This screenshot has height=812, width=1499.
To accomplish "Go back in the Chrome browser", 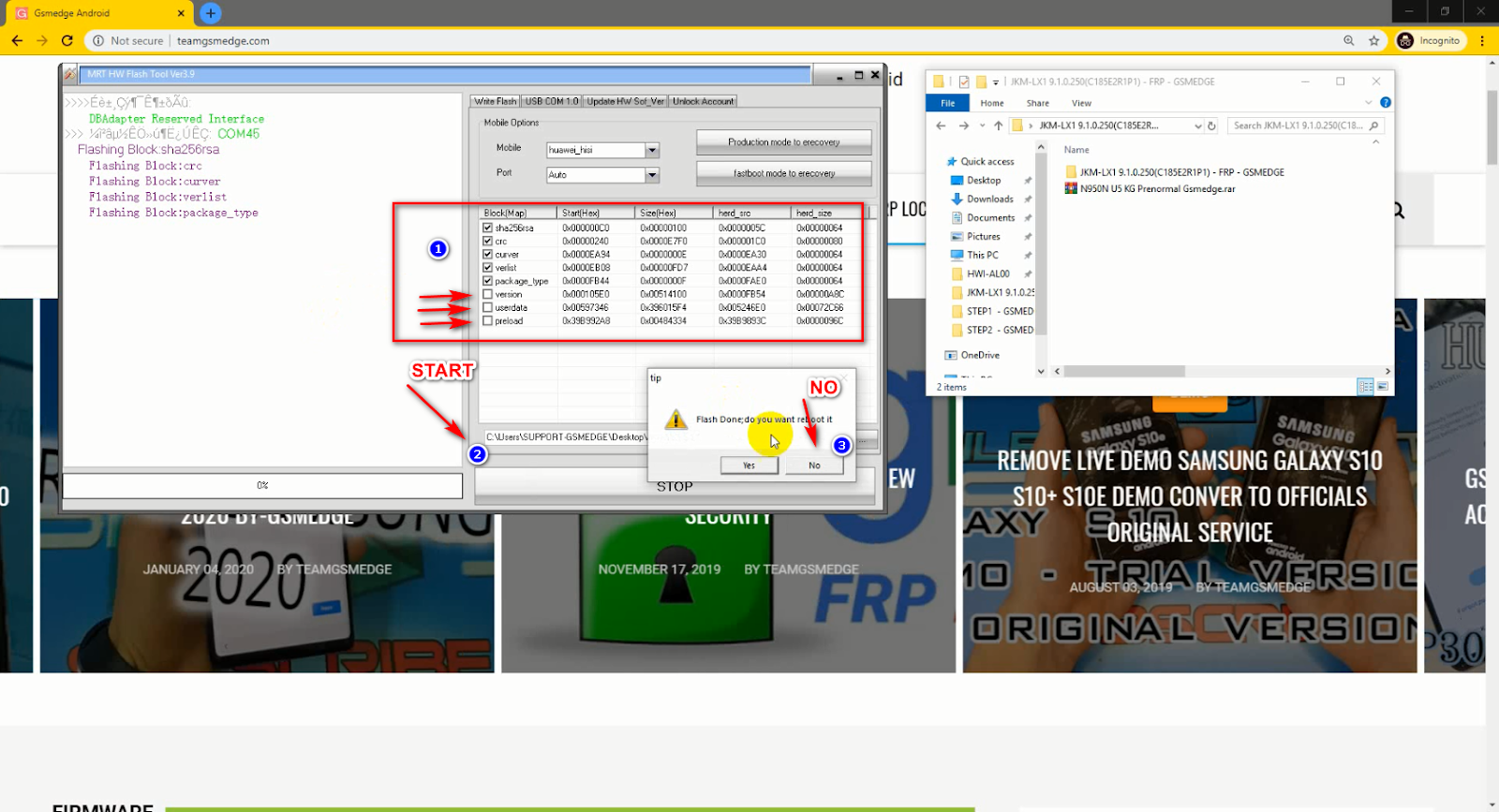I will click(x=17, y=40).
